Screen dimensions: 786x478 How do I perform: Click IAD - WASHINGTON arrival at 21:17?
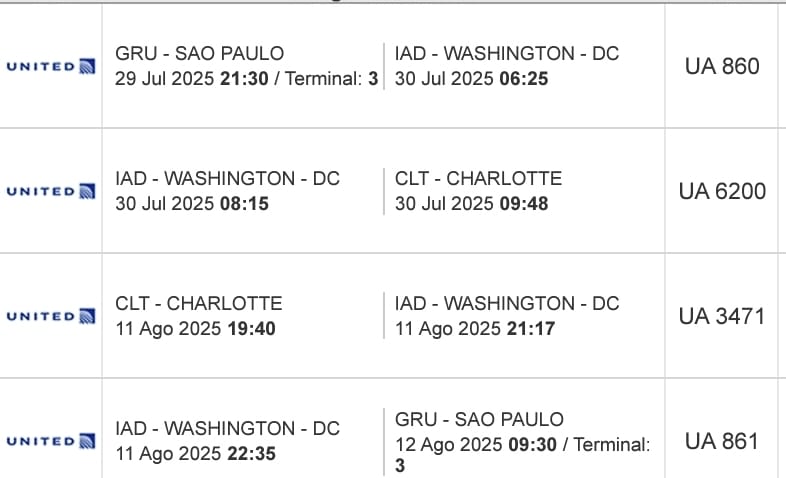point(507,303)
